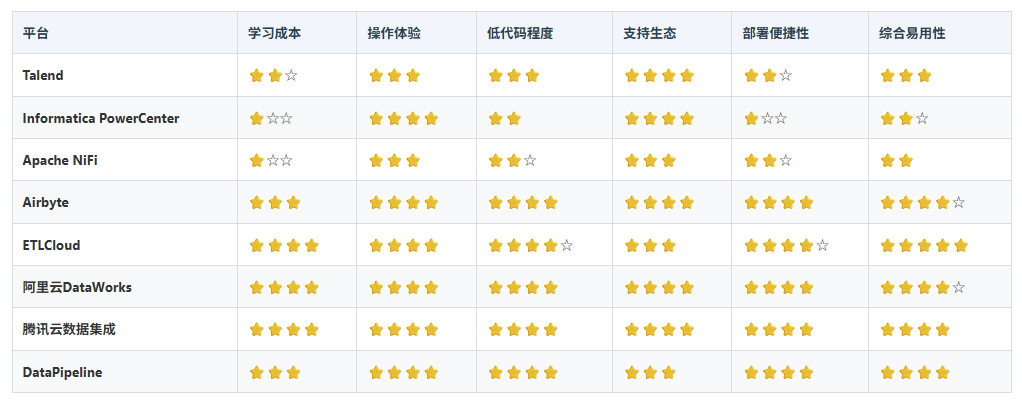
Task: Select the 学习成本 column header
Action: point(275,33)
